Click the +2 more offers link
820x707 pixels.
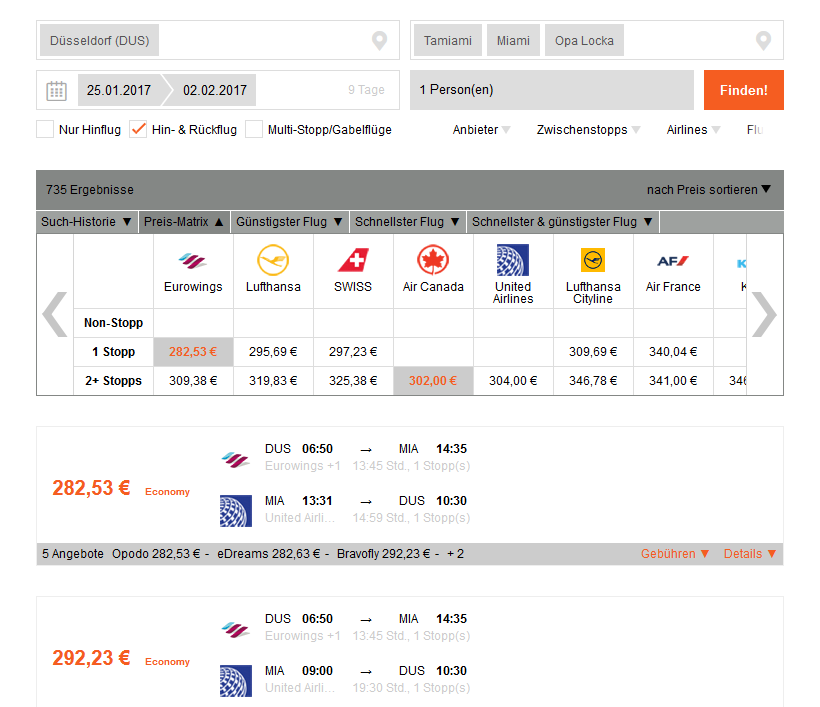click(455, 554)
